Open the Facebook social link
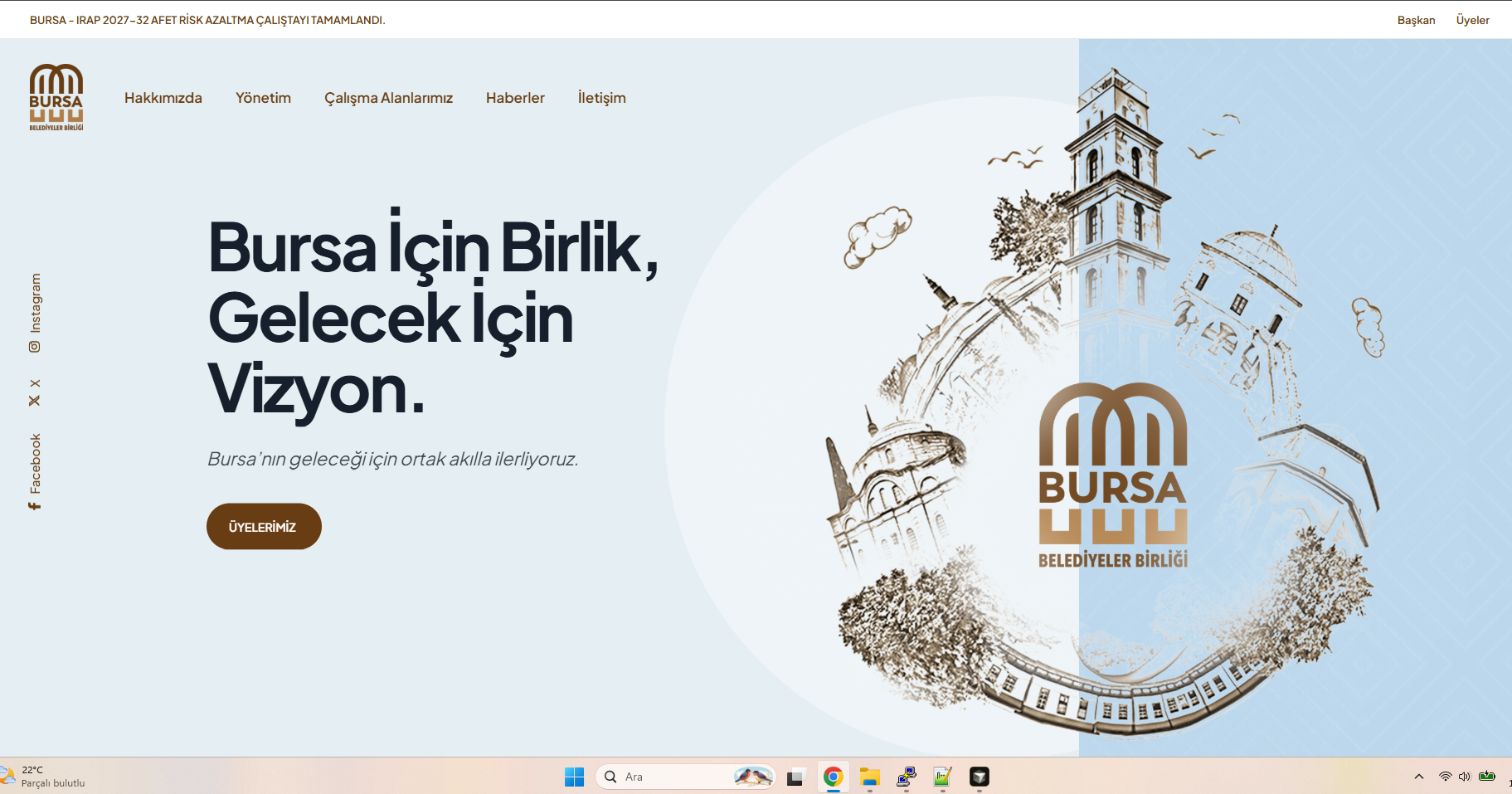 tap(35, 471)
